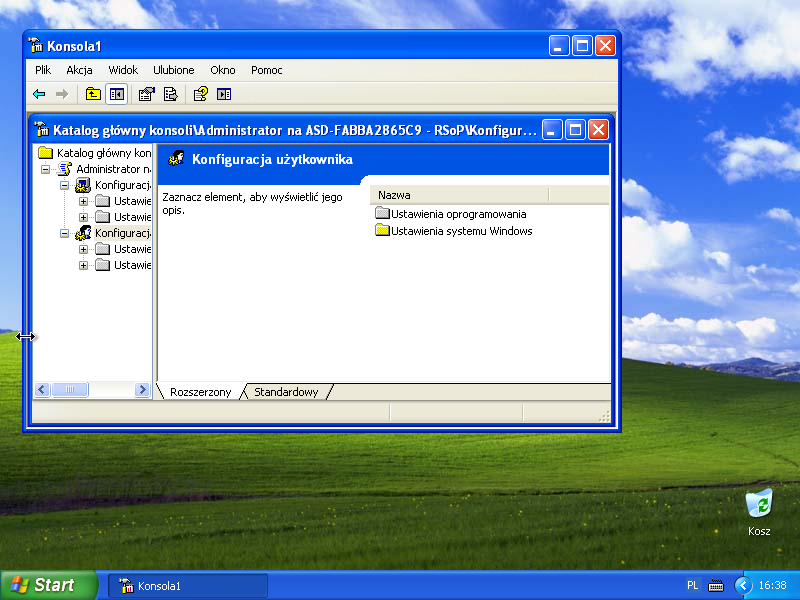The image size is (800, 600).
Task: Toggle the Show/Hide console tree button
Action: click(x=117, y=94)
